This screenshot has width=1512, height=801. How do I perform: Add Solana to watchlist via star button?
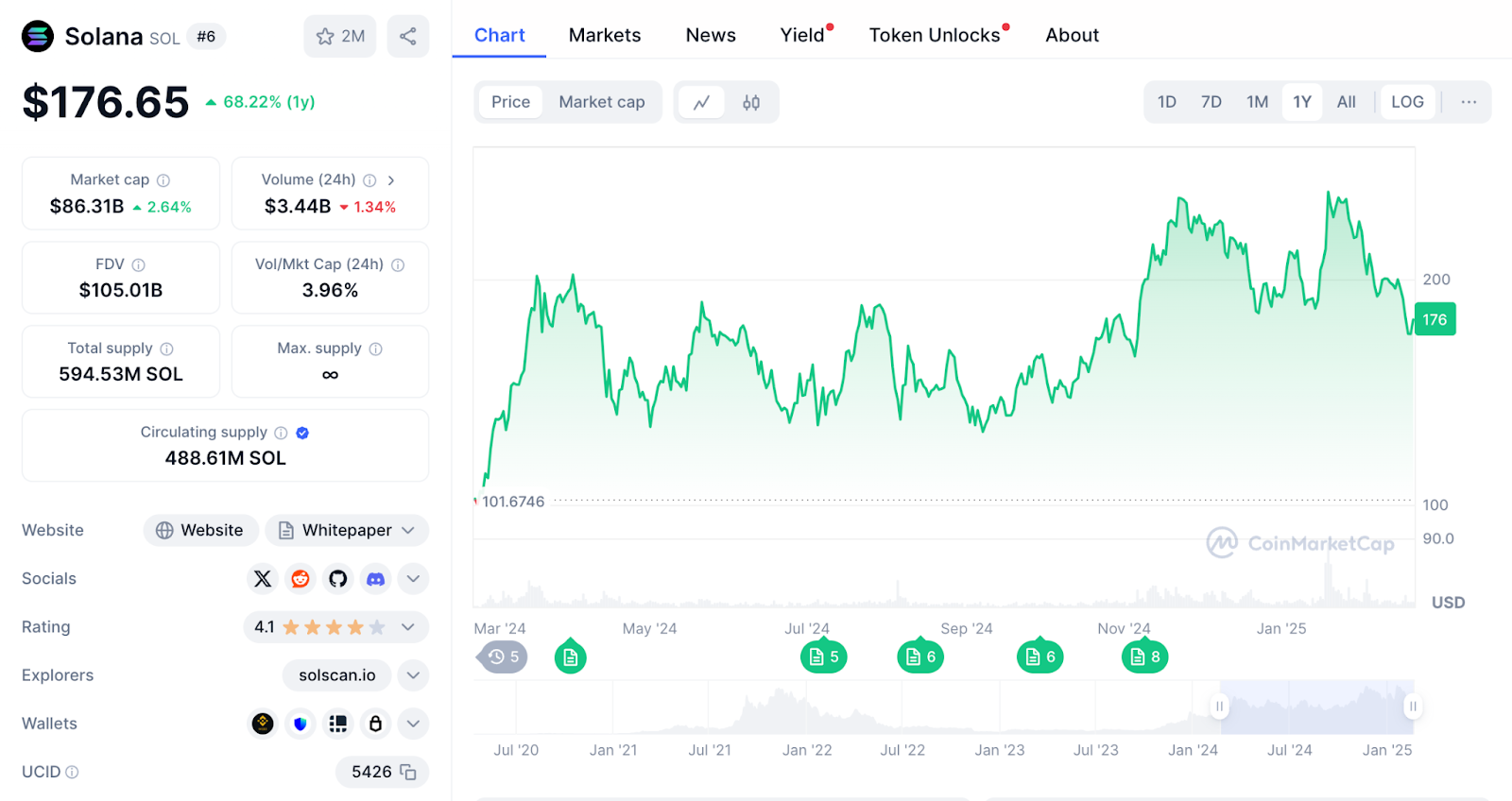[340, 37]
